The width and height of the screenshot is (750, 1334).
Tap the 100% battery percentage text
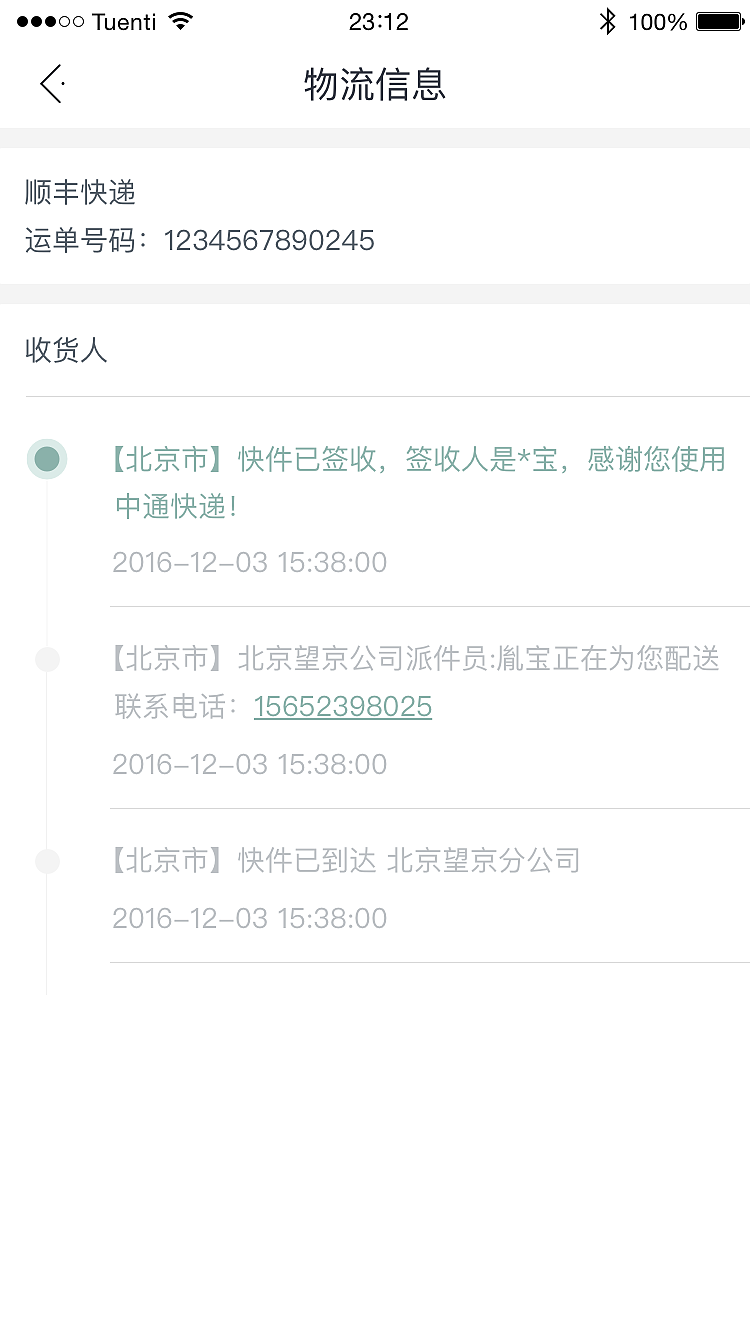(657, 22)
